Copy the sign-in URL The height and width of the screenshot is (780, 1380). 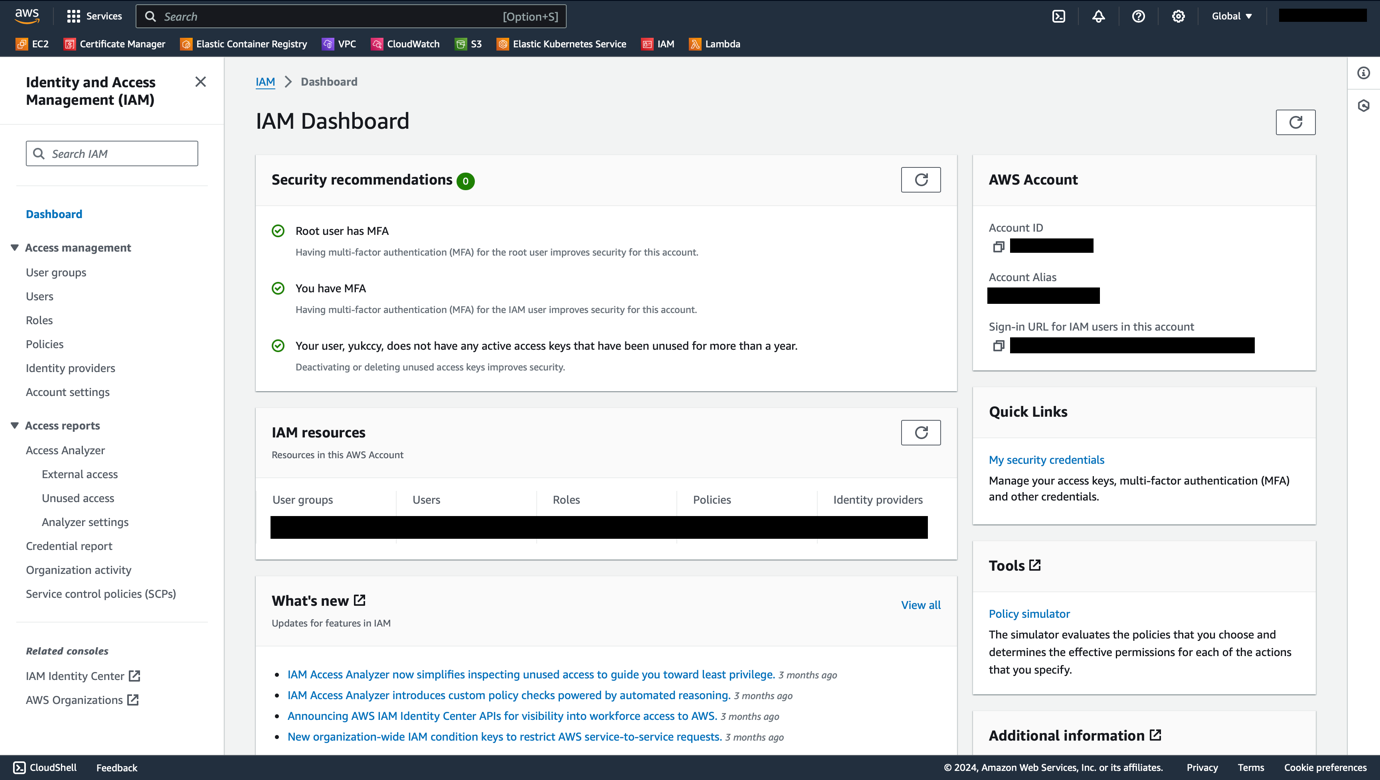point(998,346)
